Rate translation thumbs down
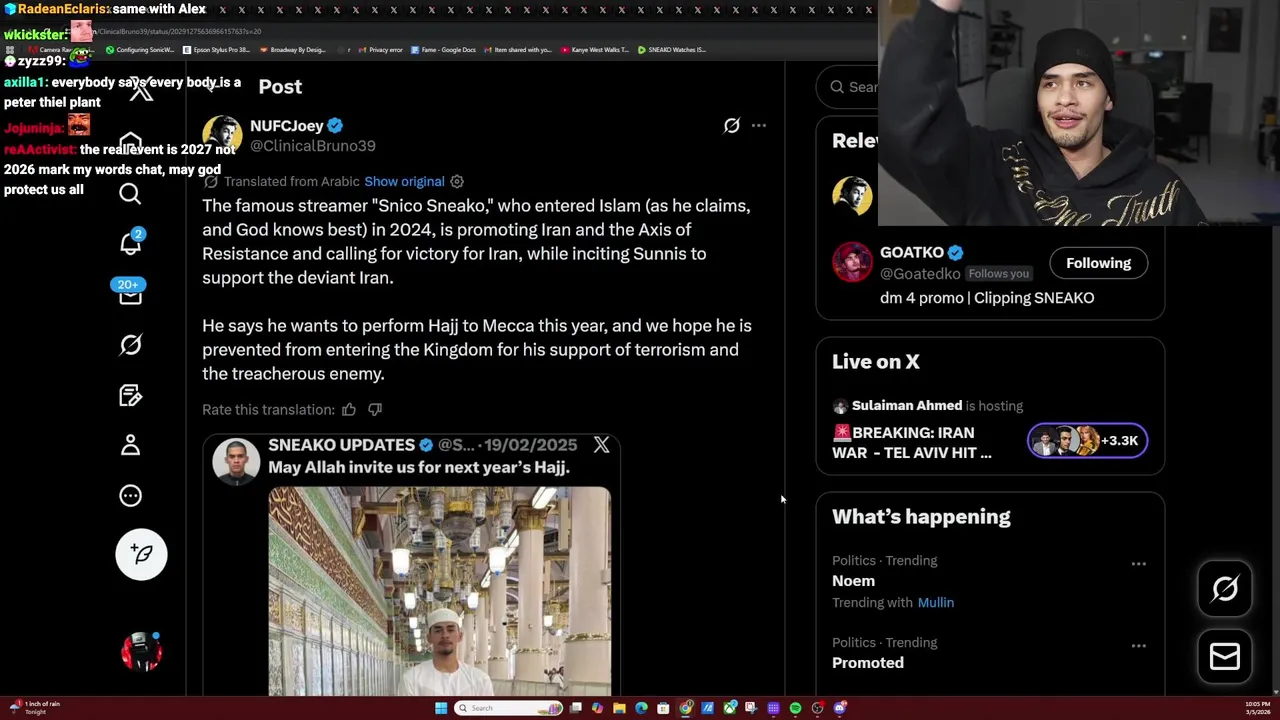This screenshot has height=720, width=1280. pos(375,409)
